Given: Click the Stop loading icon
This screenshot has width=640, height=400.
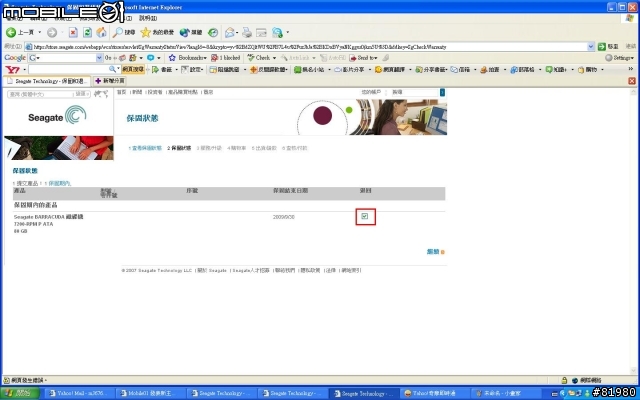Looking at the screenshot, I should coord(73,32).
